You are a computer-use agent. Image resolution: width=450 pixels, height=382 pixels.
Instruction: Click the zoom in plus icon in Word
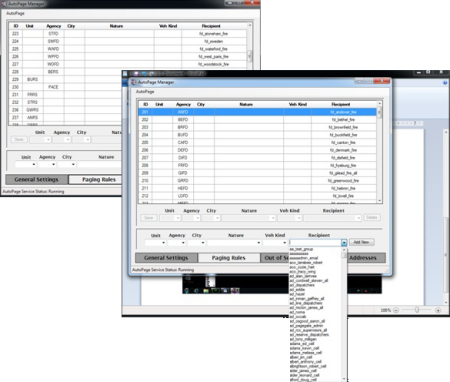coord(438,310)
